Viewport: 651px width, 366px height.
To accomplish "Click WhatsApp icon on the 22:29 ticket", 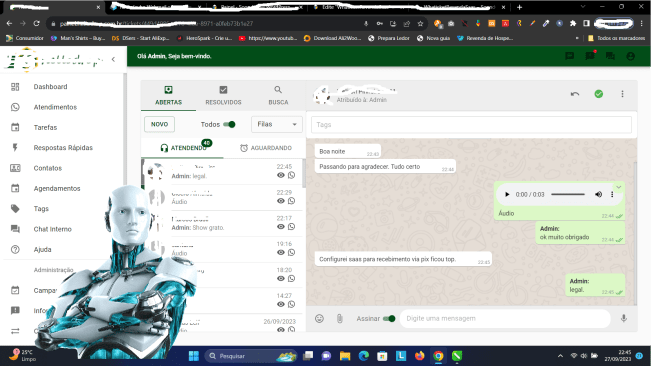I will tap(291, 201).
